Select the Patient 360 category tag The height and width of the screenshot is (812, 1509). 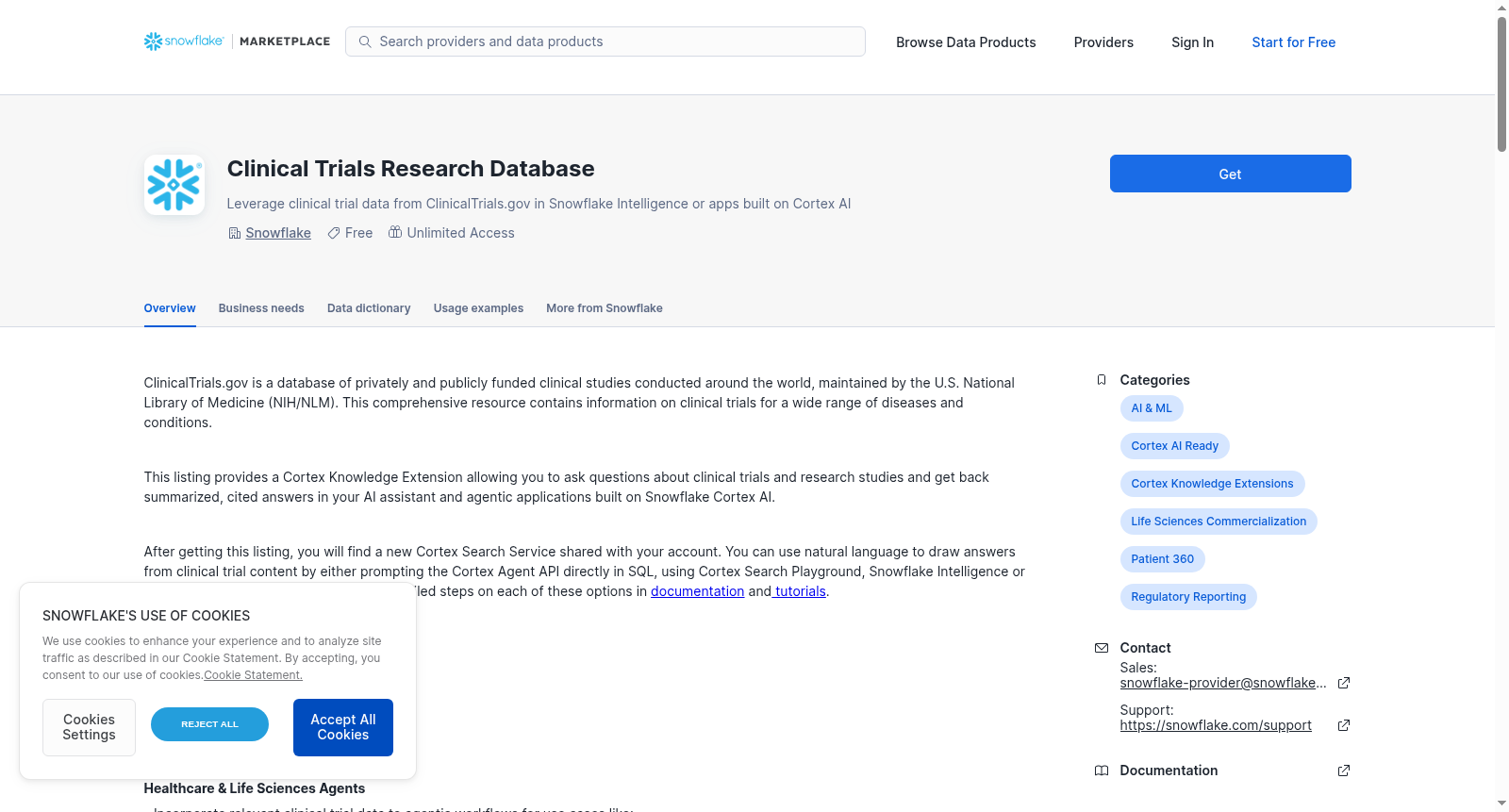pos(1163,559)
